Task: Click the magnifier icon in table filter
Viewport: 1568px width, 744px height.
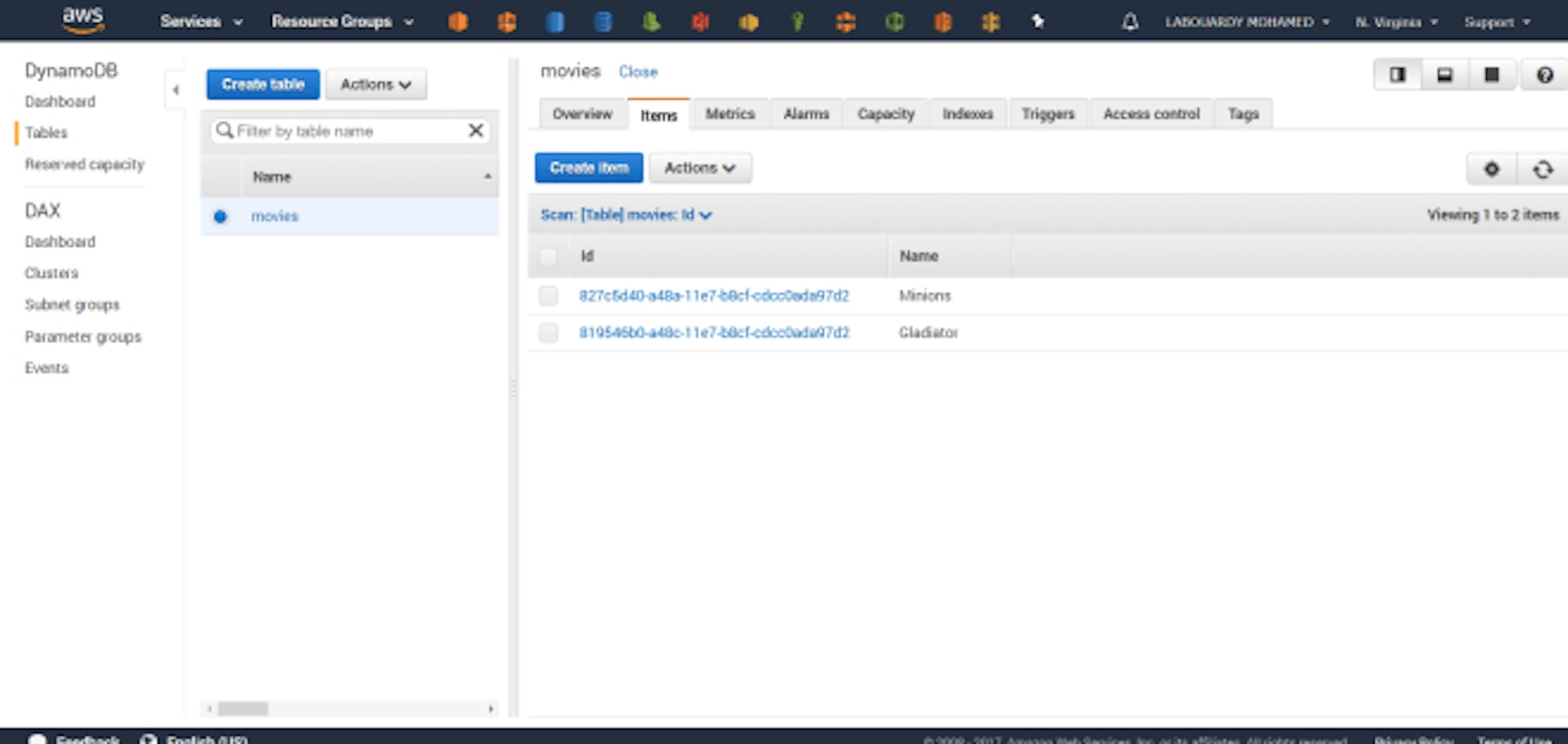Action: point(224,131)
